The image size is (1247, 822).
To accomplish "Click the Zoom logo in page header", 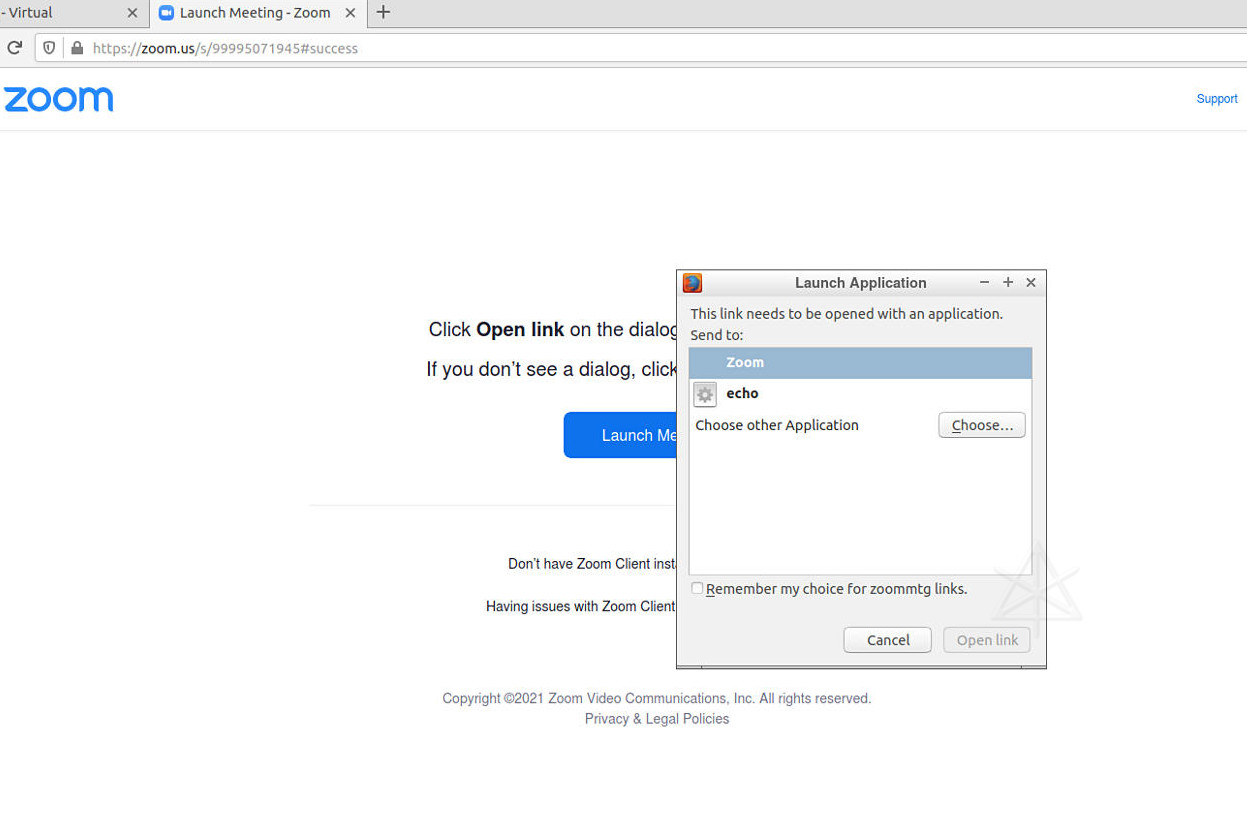I will point(58,99).
